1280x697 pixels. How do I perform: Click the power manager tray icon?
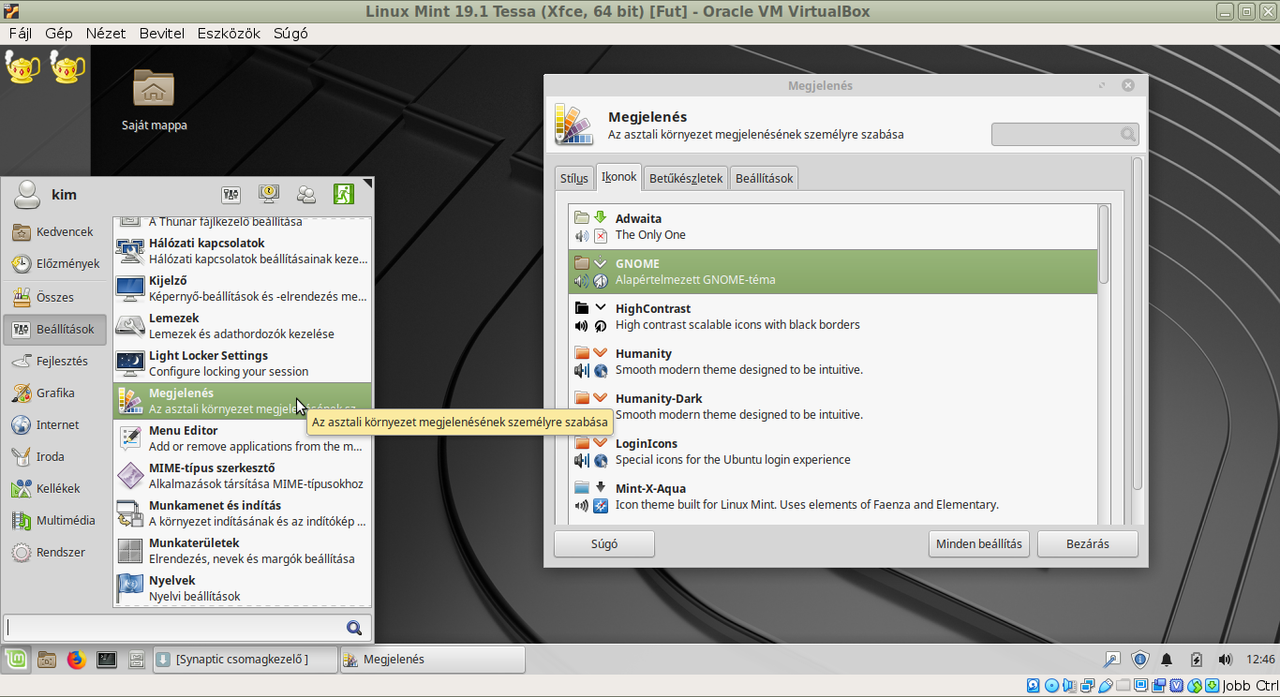point(1196,659)
